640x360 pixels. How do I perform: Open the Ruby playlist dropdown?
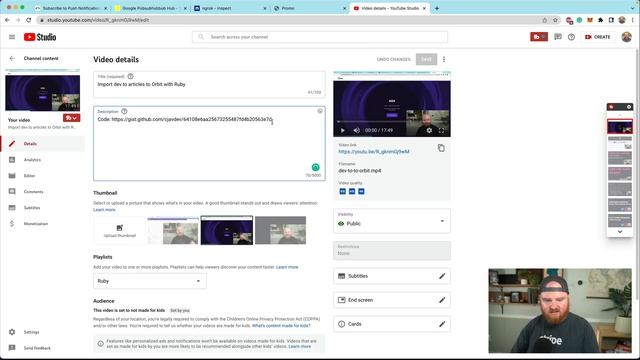point(149,281)
